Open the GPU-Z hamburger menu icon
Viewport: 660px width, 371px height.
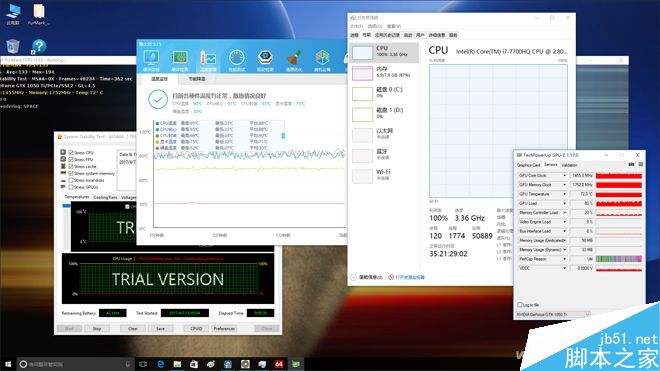640,165
